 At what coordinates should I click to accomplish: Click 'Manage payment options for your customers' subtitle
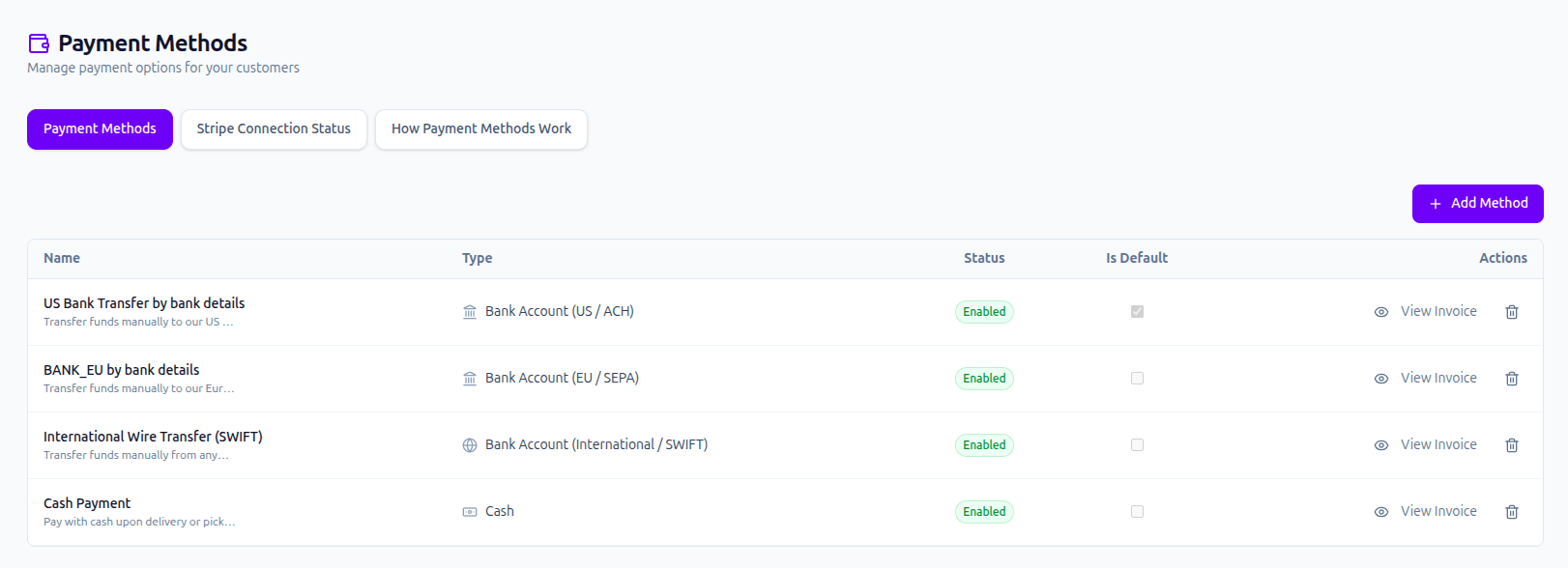tap(163, 68)
